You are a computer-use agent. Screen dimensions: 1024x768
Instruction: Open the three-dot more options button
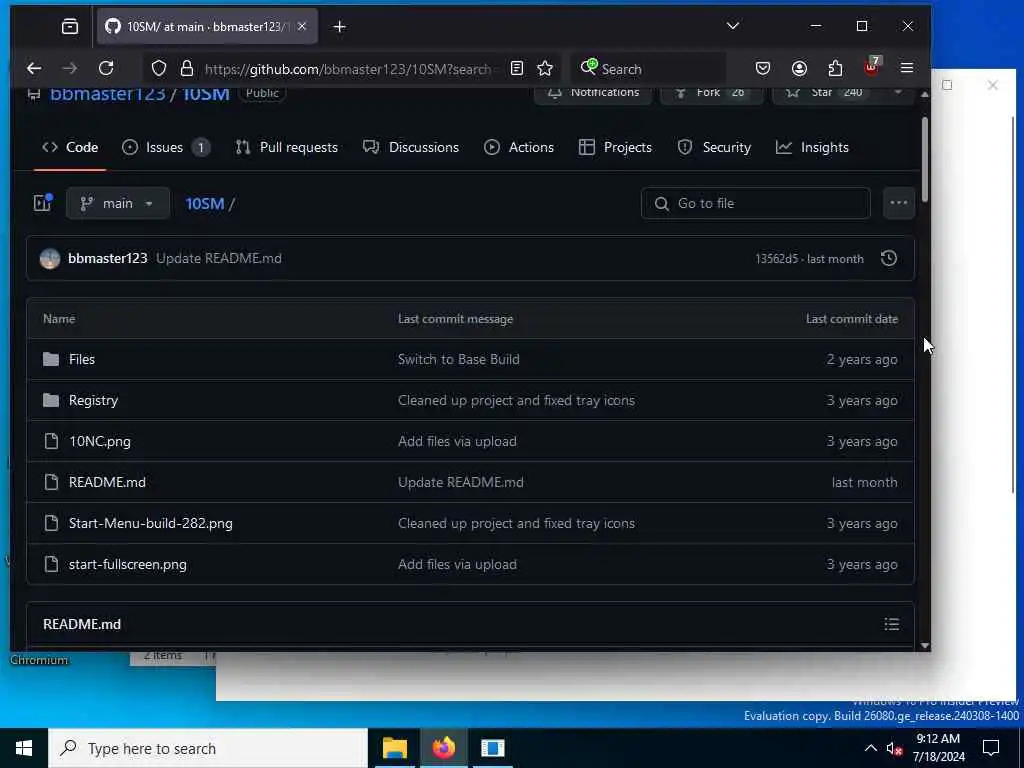point(899,204)
